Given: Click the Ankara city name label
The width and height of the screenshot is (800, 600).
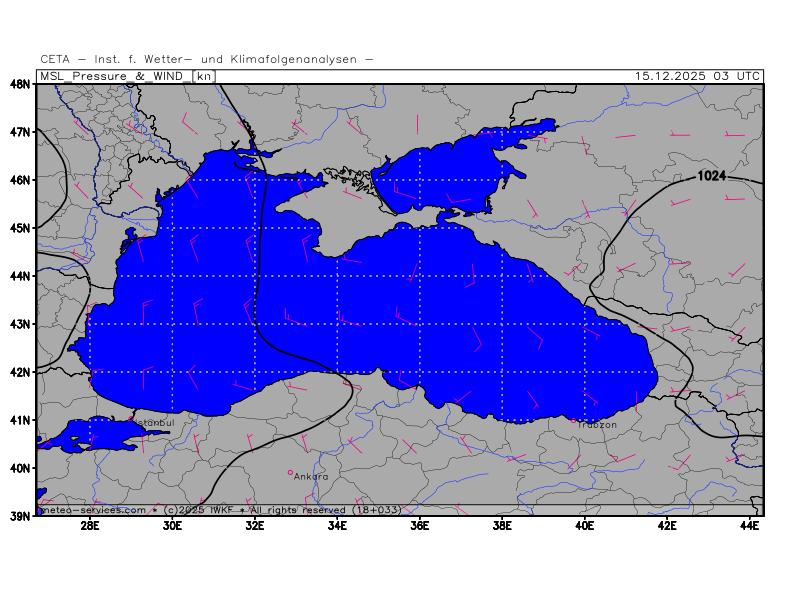Looking at the screenshot, I should [311, 477].
